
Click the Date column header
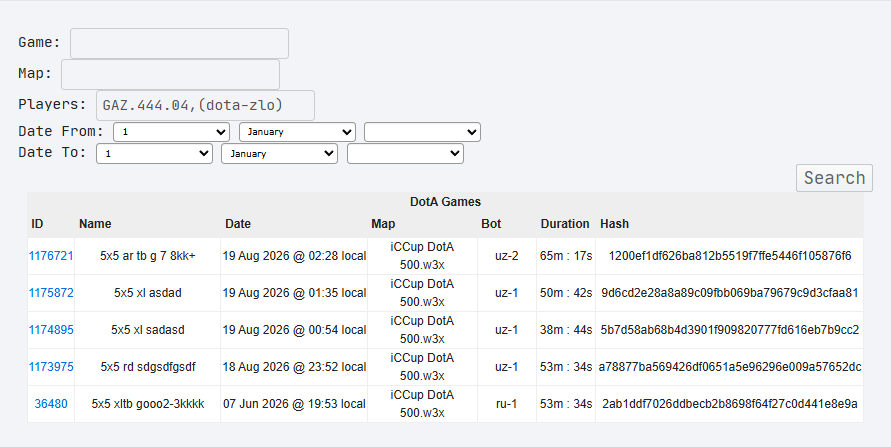click(238, 224)
